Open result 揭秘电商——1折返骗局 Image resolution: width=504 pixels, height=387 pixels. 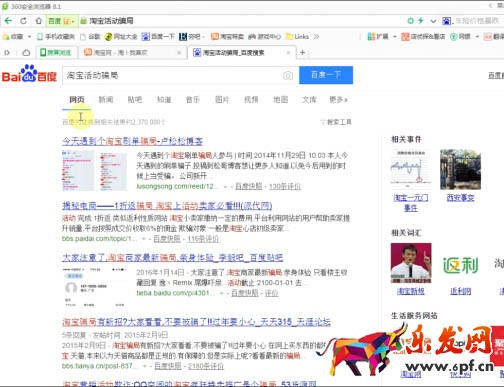[167, 206]
